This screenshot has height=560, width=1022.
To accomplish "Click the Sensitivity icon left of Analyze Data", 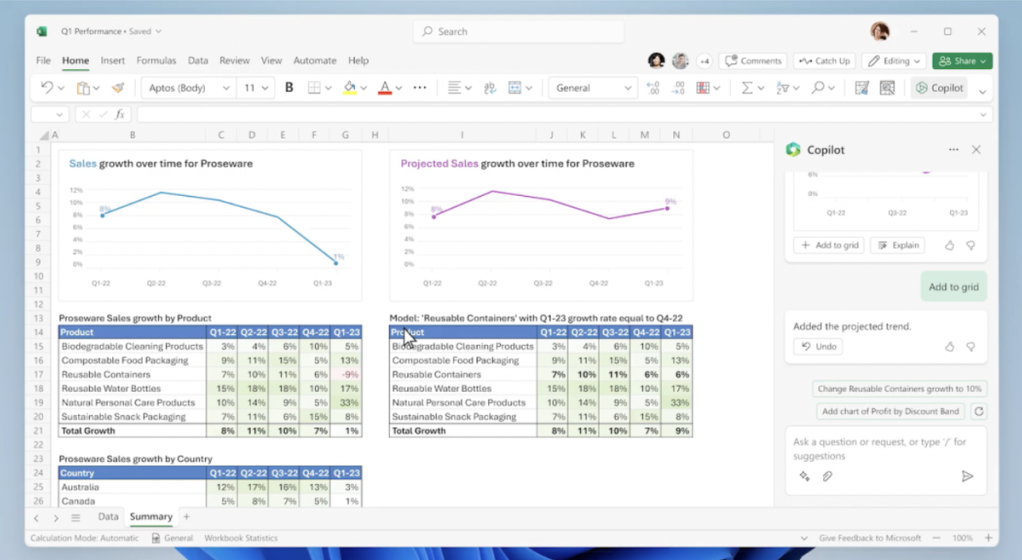I will tap(862, 87).
